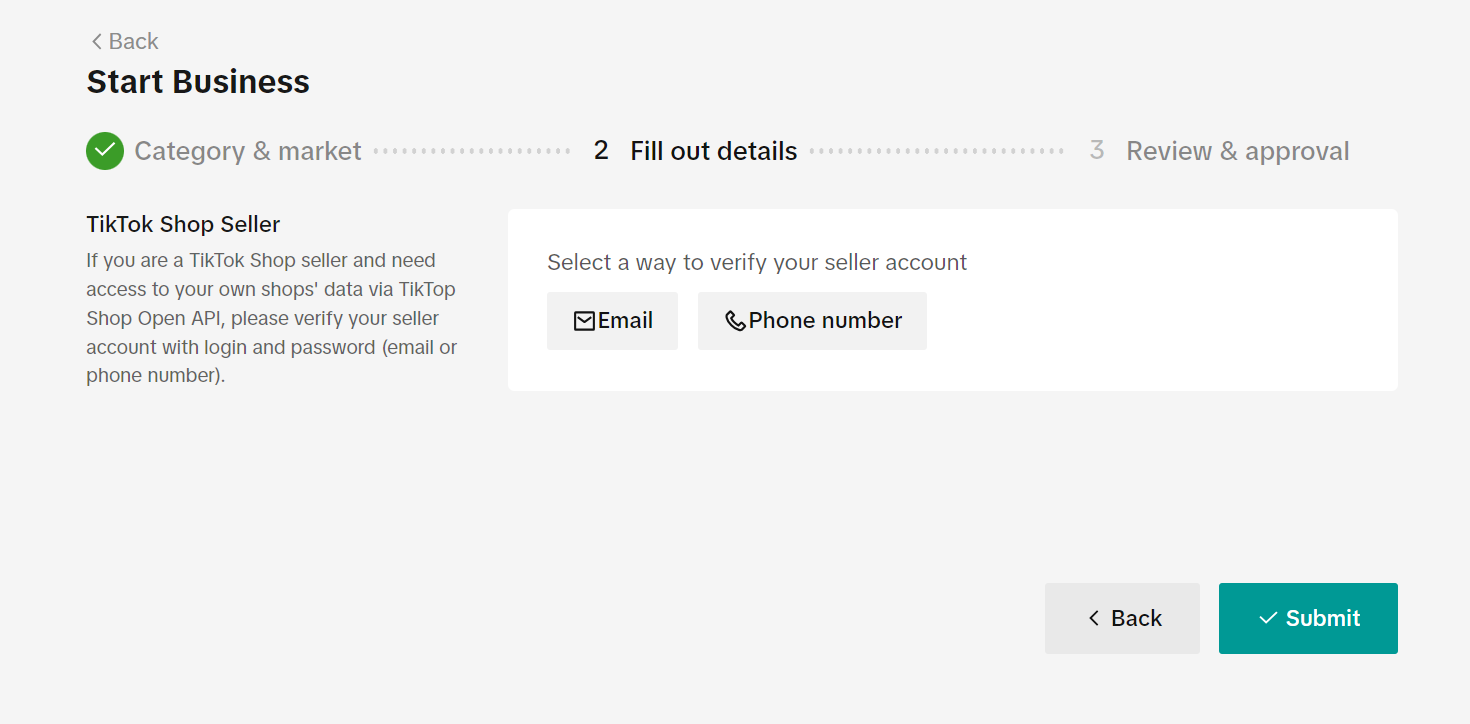
Task: Click the phone handset icon
Action: point(735,321)
